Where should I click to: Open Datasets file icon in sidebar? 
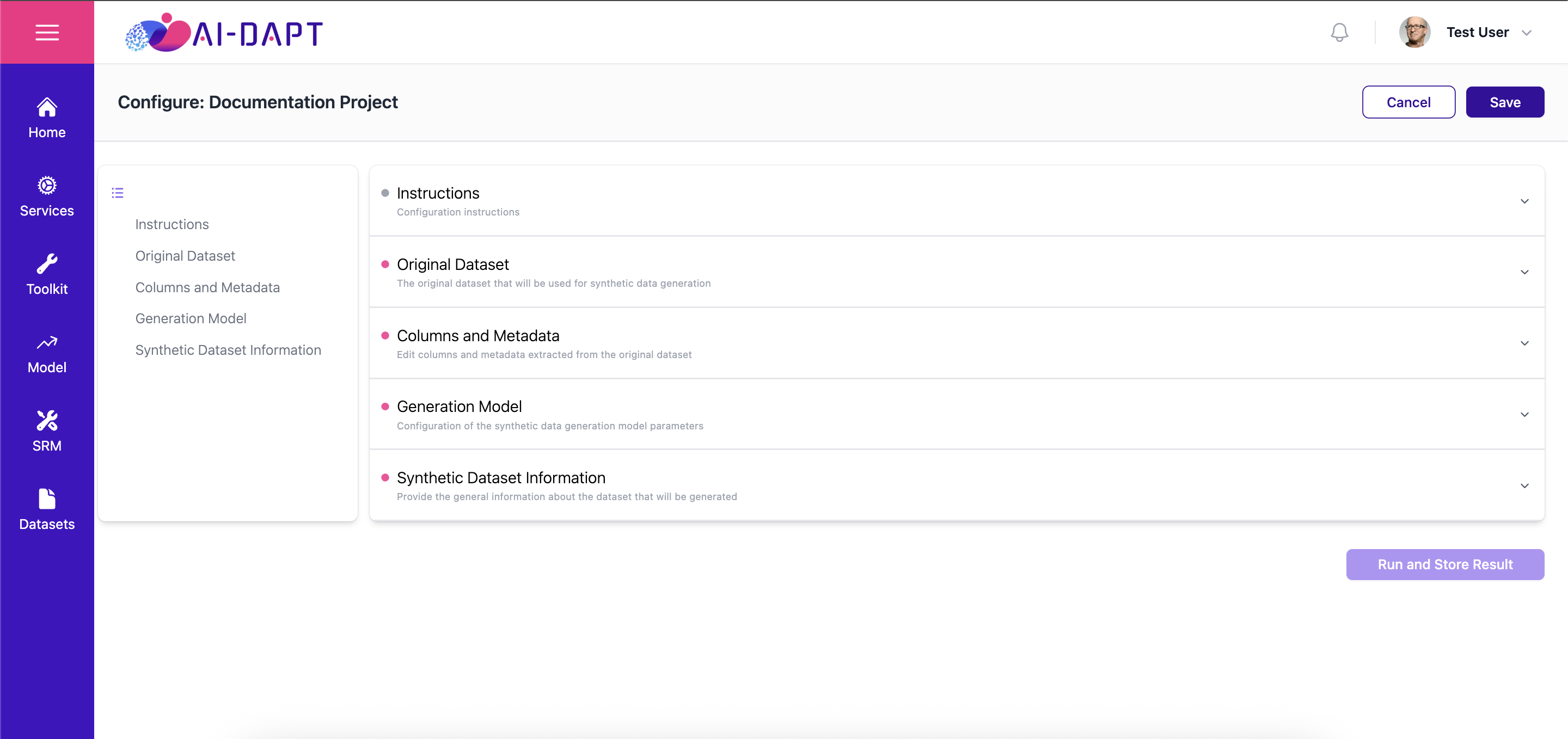pos(47,499)
